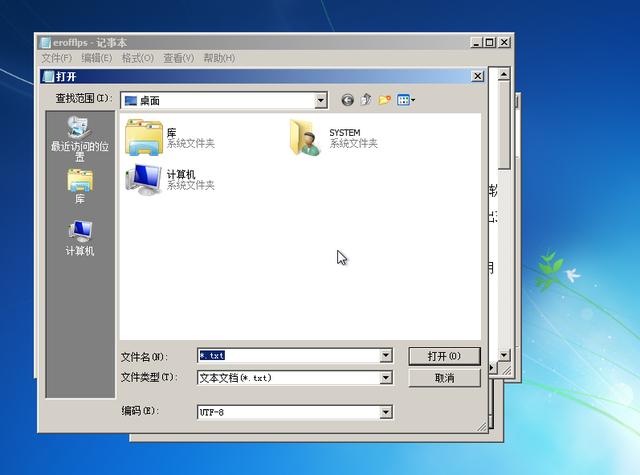The image size is (640, 475).
Task: Open the 编辑(E) menu in Notepad
Action: (x=96, y=58)
